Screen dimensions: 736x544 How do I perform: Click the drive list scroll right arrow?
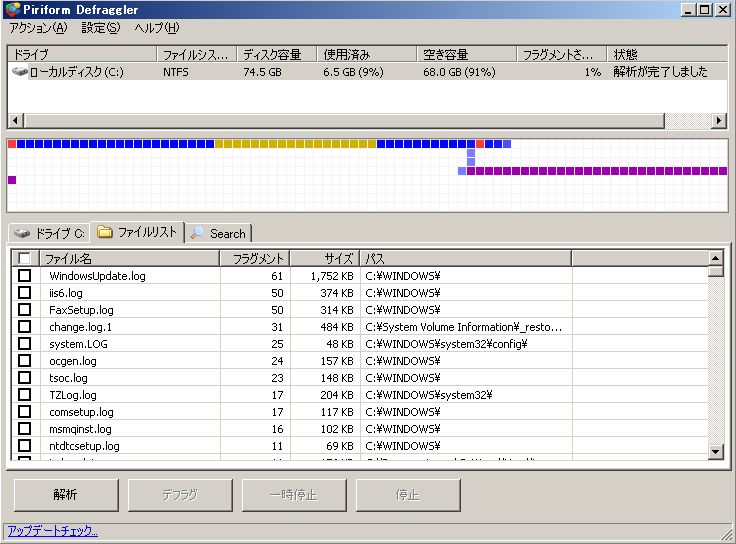click(719, 121)
